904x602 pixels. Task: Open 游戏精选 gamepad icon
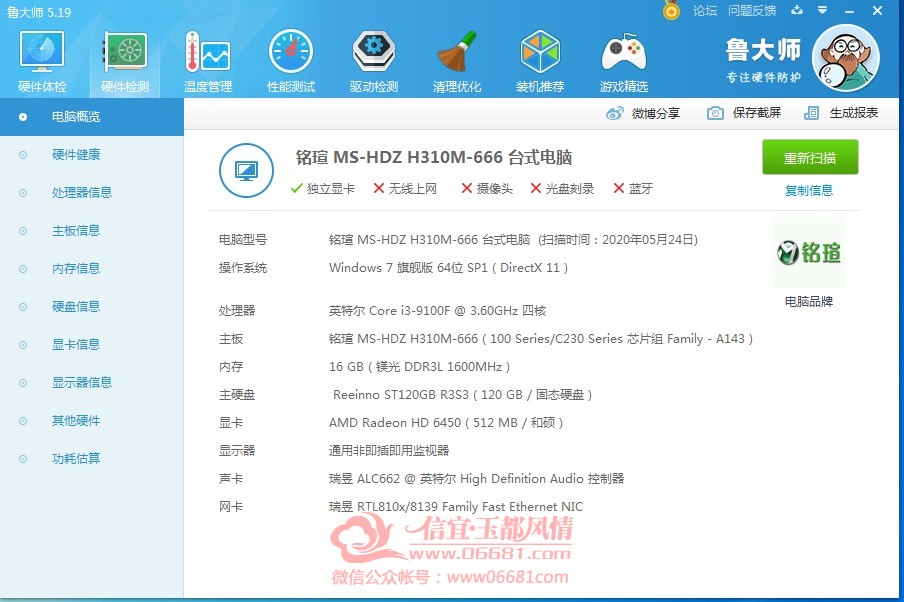tap(623, 62)
